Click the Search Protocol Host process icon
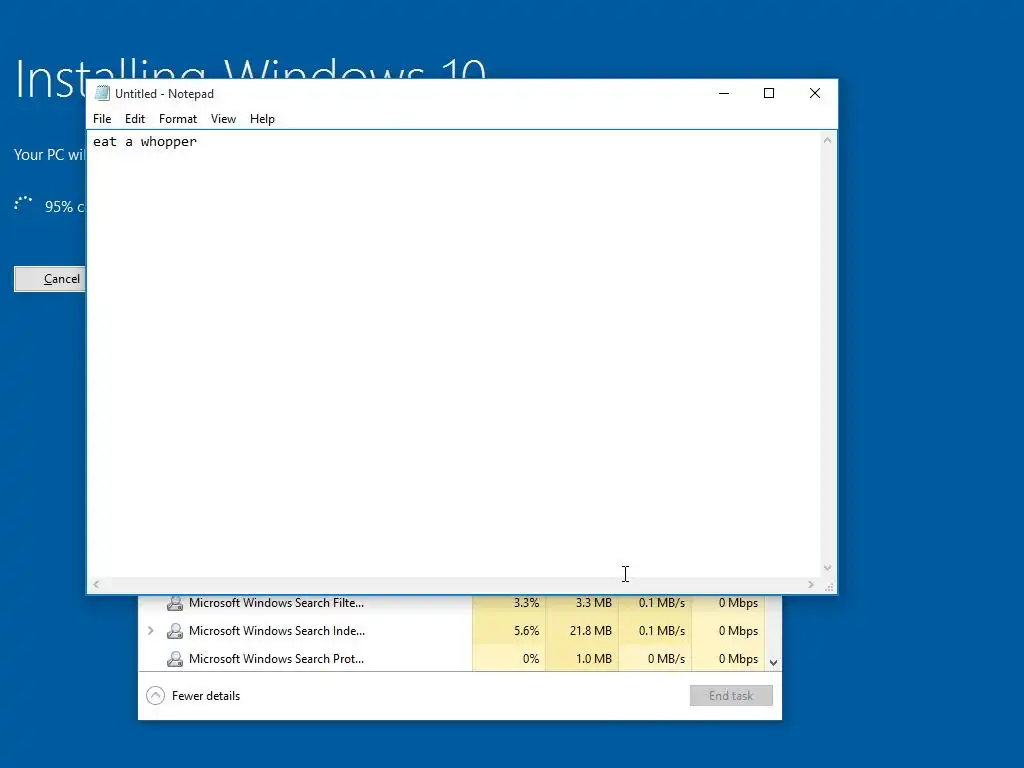This screenshot has height=768, width=1024. click(174, 659)
